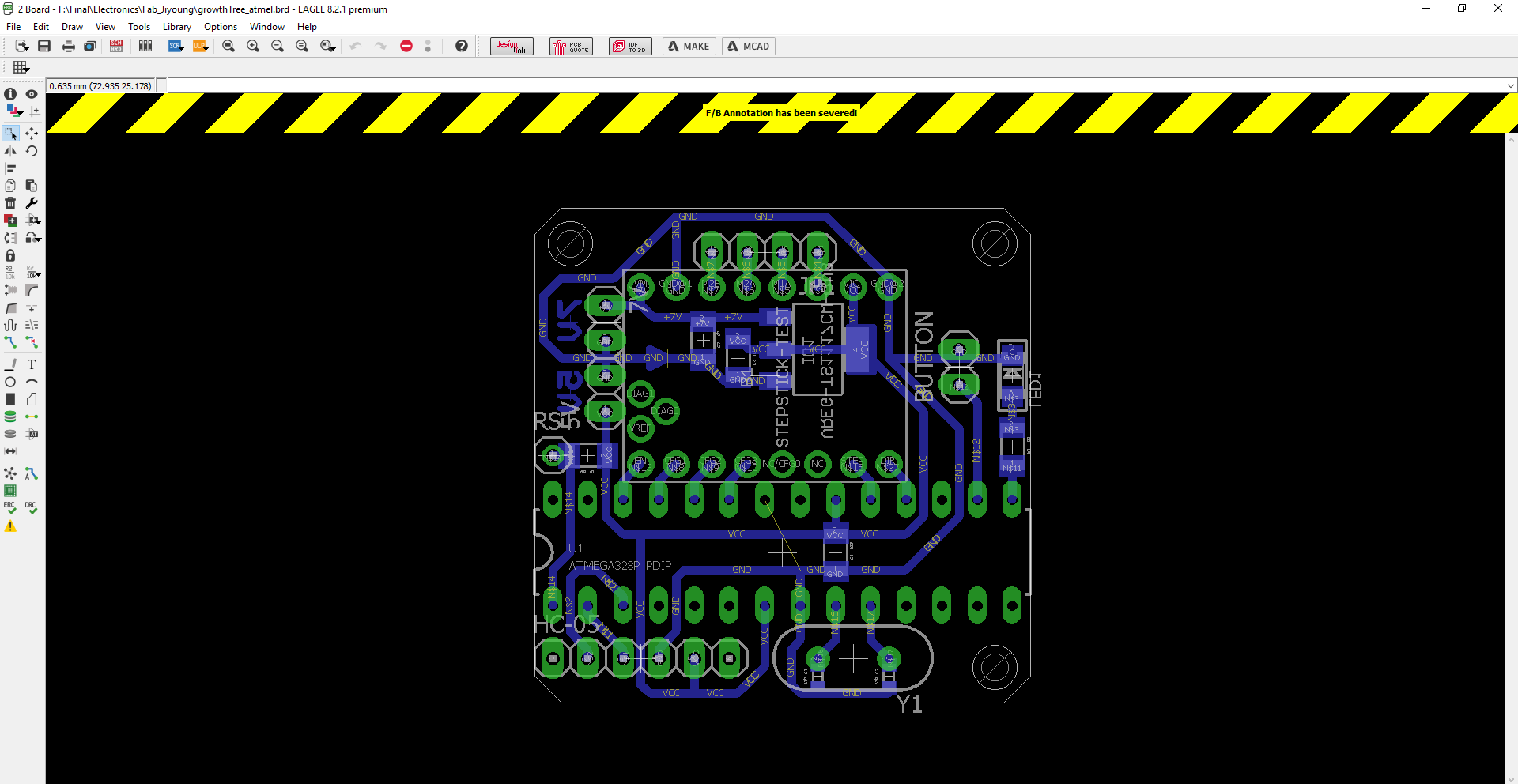Select the Rotate tool
The width and height of the screenshot is (1518, 784).
32,151
